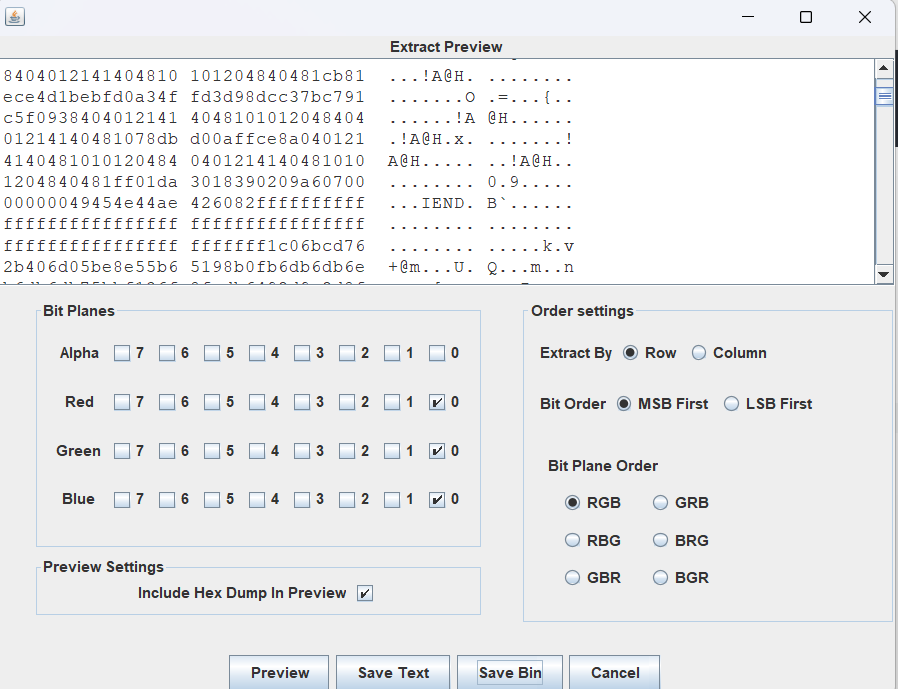Check Red bit plane 4
Screen dimensions: 898x689
[257, 402]
